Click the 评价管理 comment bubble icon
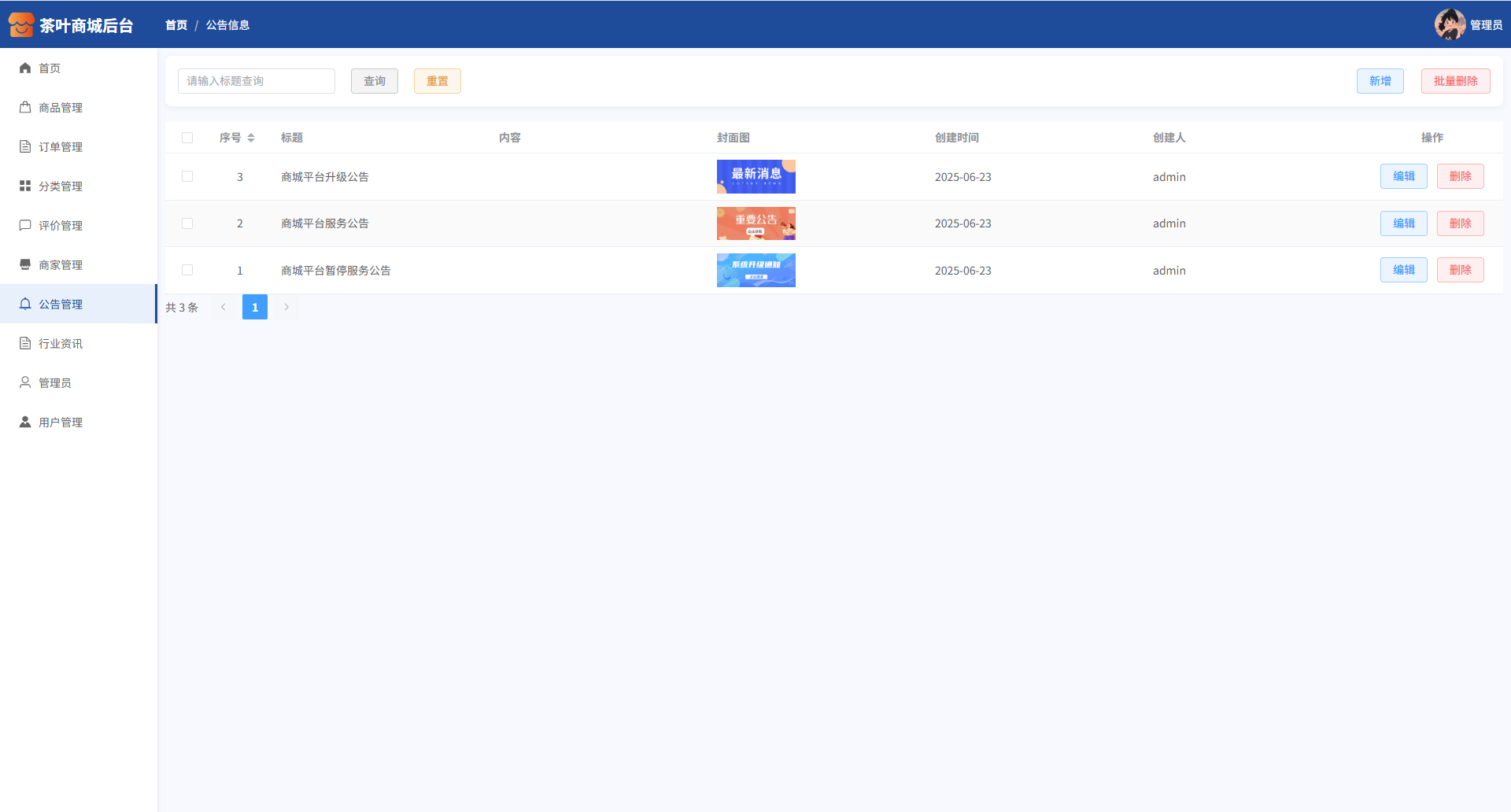This screenshot has width=1511, height=812. coord(25,226)
